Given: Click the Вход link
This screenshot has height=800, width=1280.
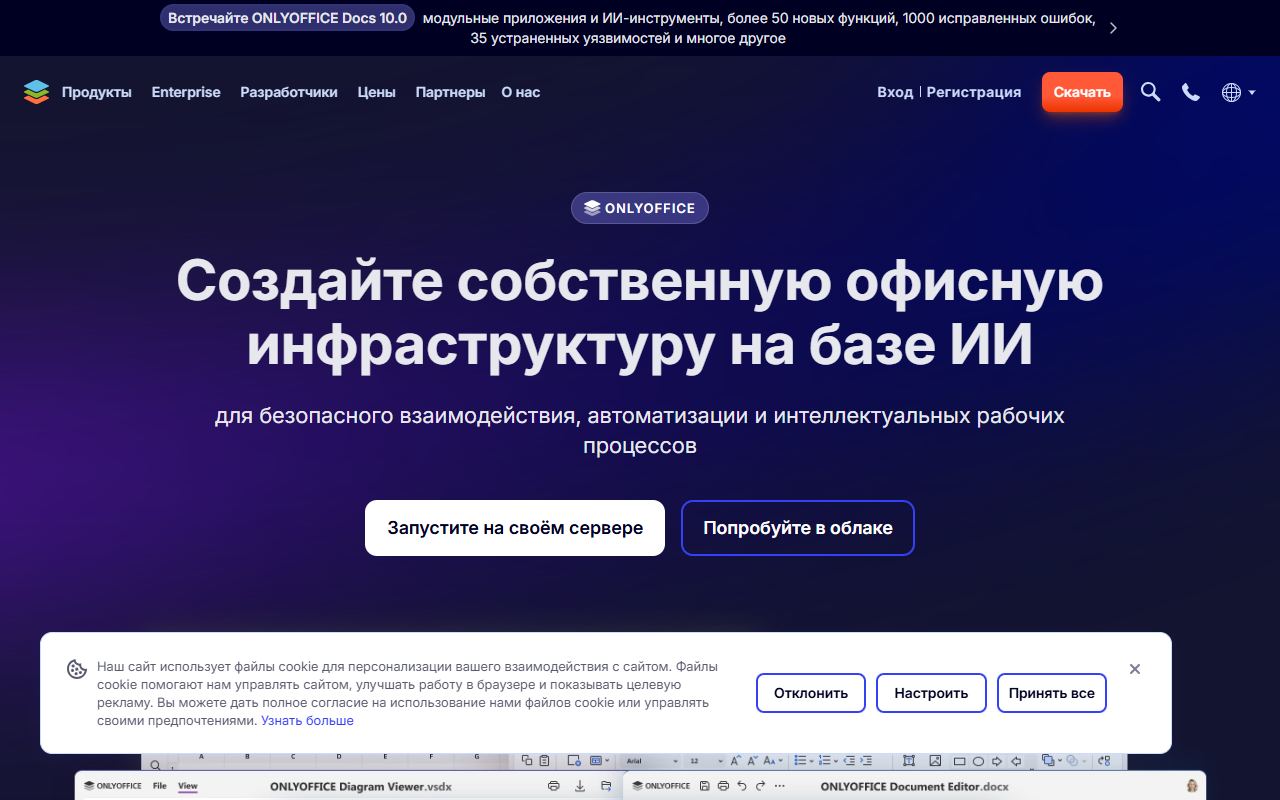Looking at the screenshot, I should pyautogui.click(x=895, y=92).
